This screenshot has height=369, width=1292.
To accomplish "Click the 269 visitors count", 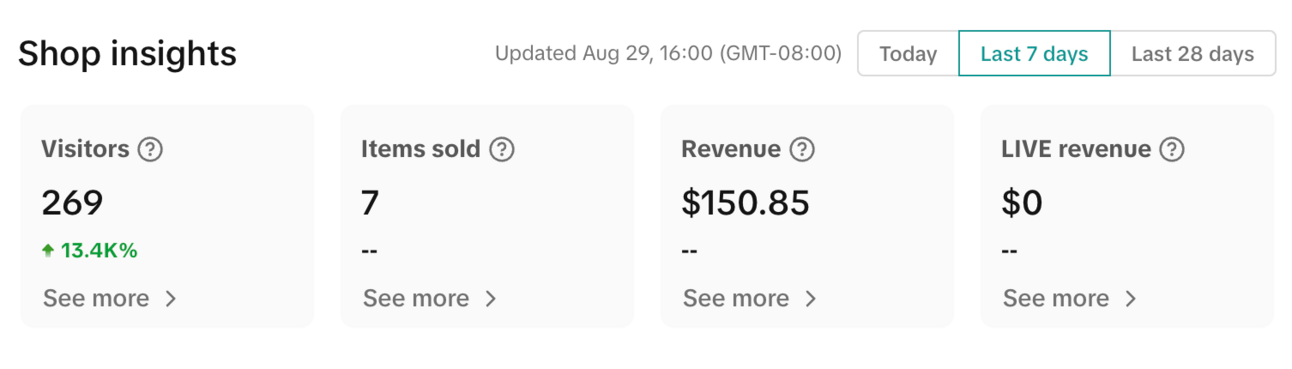I will [x=72, y=203].
